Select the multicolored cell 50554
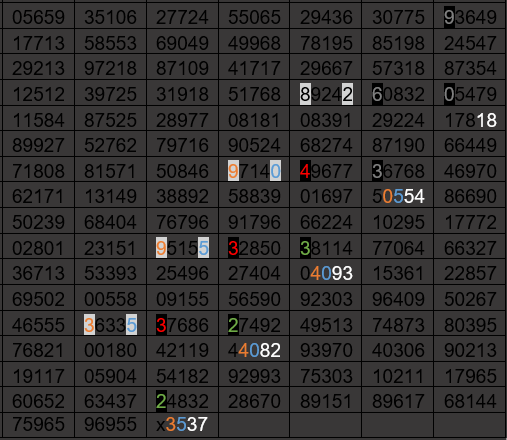This screenshot has height=440, width=507. pyautogui.click(x=398, y=196)
